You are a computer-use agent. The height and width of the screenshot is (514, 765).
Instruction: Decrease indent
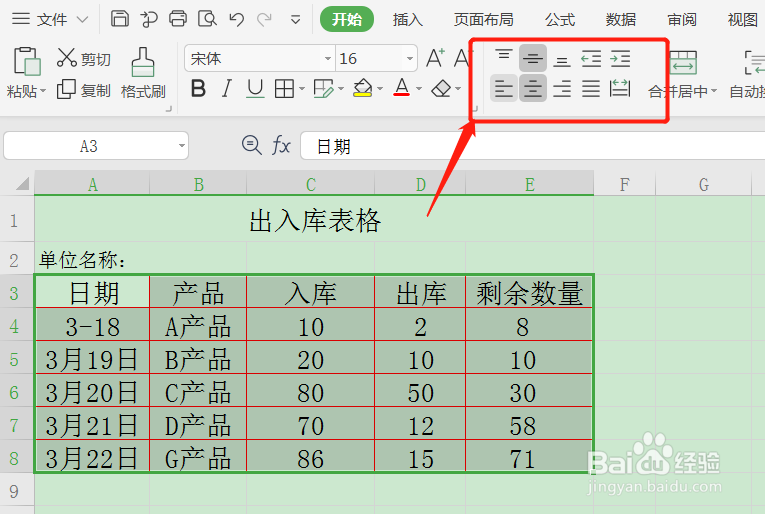point(591,59)
